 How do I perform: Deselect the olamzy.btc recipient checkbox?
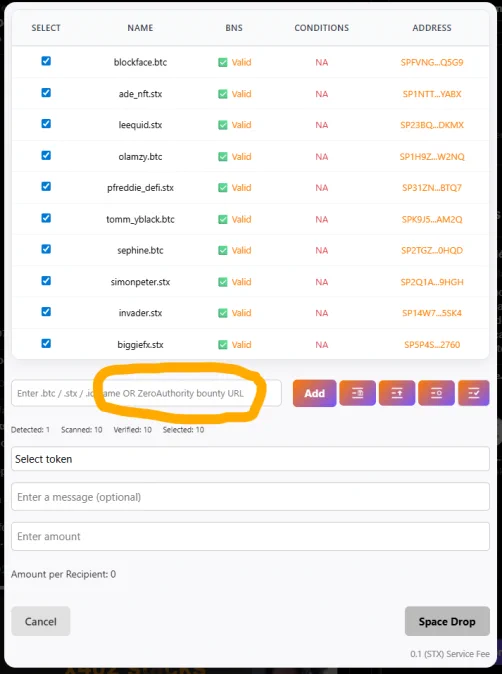click(46, 155)
